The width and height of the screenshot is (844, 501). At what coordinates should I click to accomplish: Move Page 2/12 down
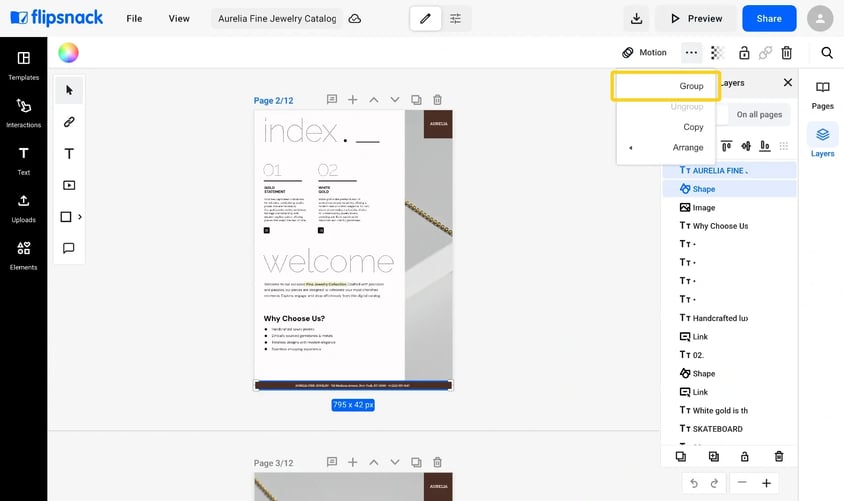[395, 100]
